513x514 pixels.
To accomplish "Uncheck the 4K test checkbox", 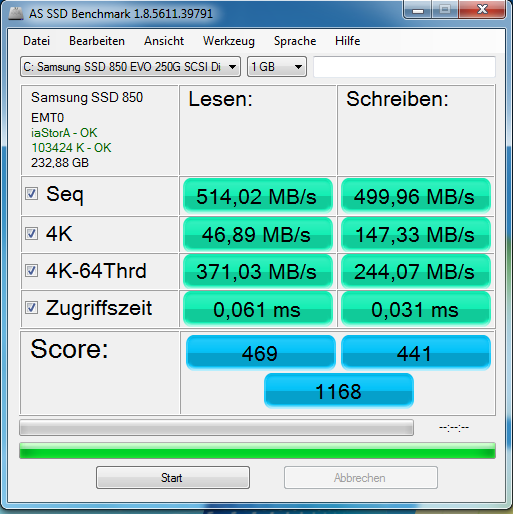I will coord(31,234).
